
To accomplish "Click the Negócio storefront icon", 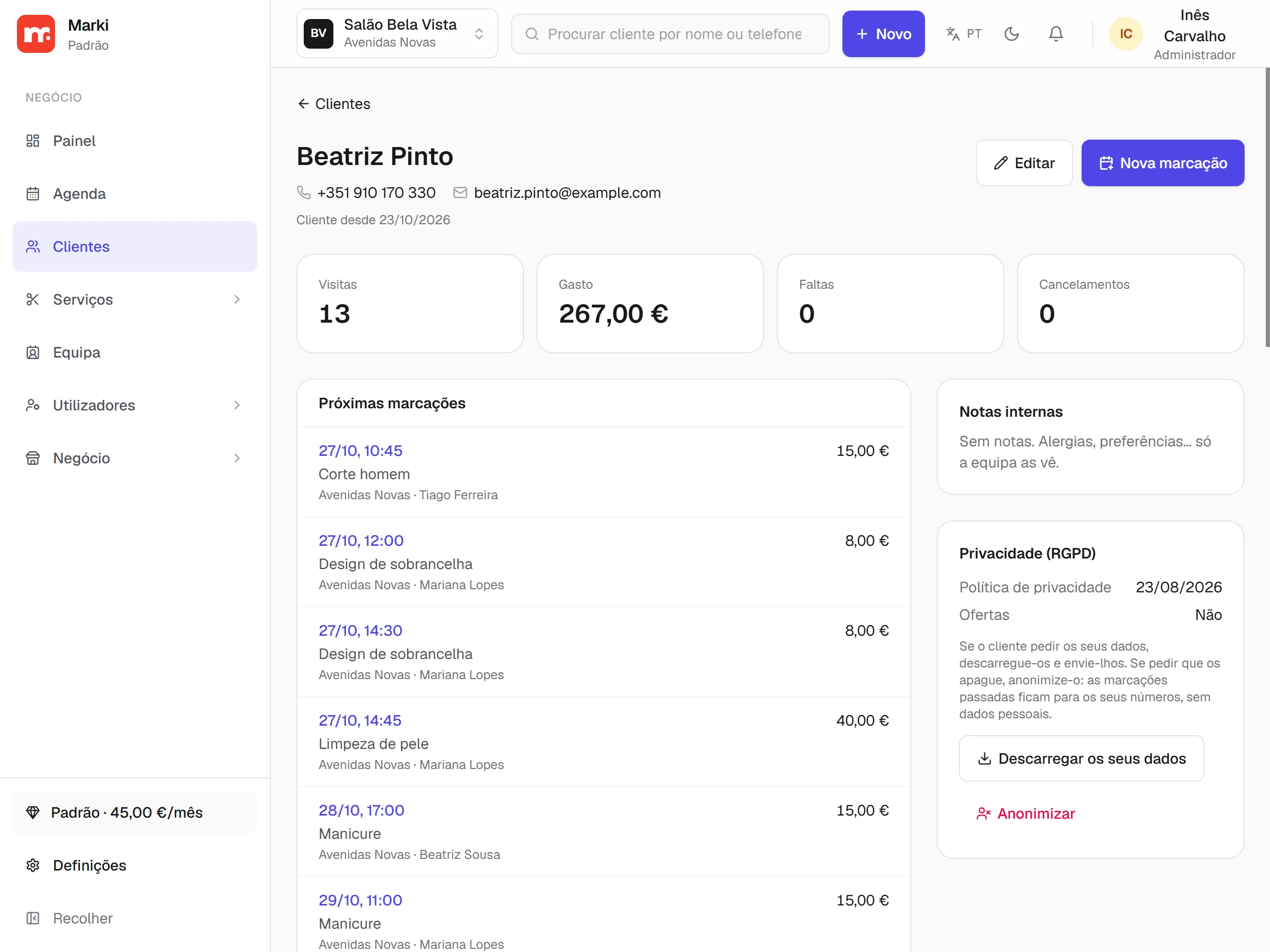I will click(x=33, y=458).
